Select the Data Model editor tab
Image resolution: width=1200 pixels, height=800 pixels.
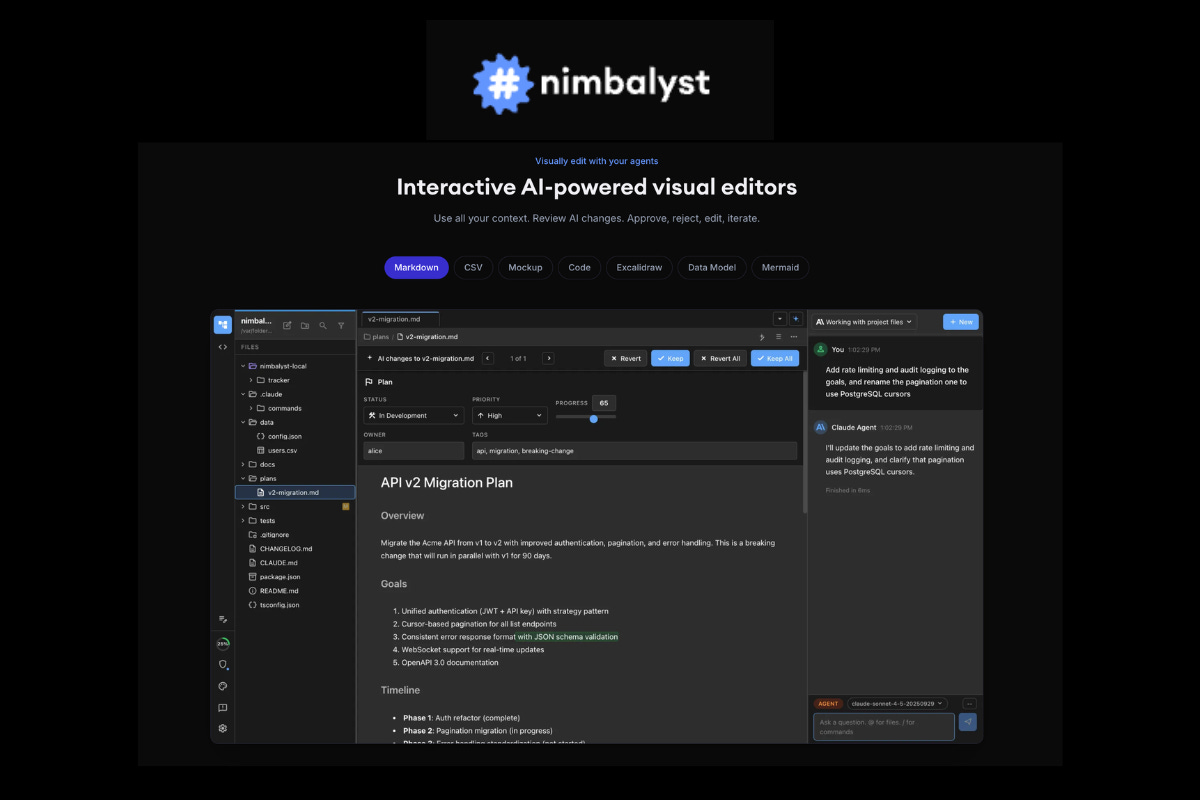tap(712, 268)
